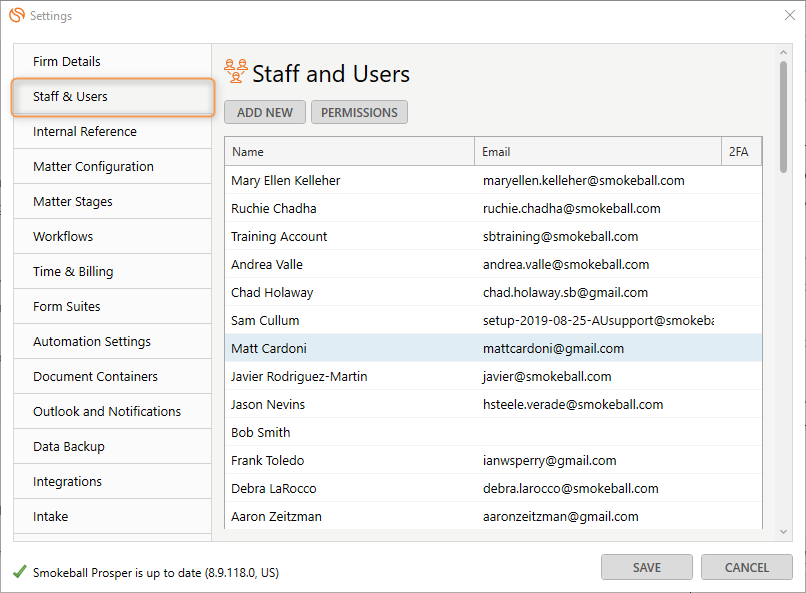Viewport: 806px width, 593px height.
Task: Click the ianwsperry@gmail.com email cell
Action: (549, 460)
